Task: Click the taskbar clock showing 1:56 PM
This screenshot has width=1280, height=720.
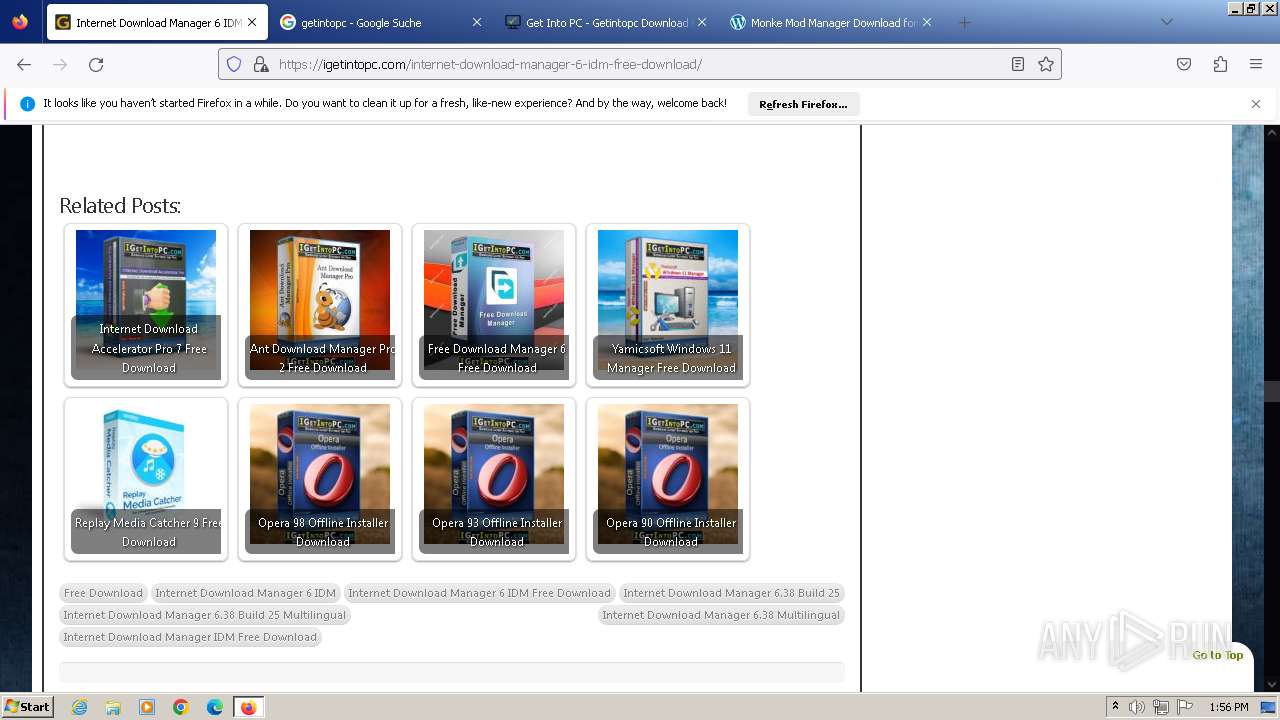Action: coord(1229,707)
